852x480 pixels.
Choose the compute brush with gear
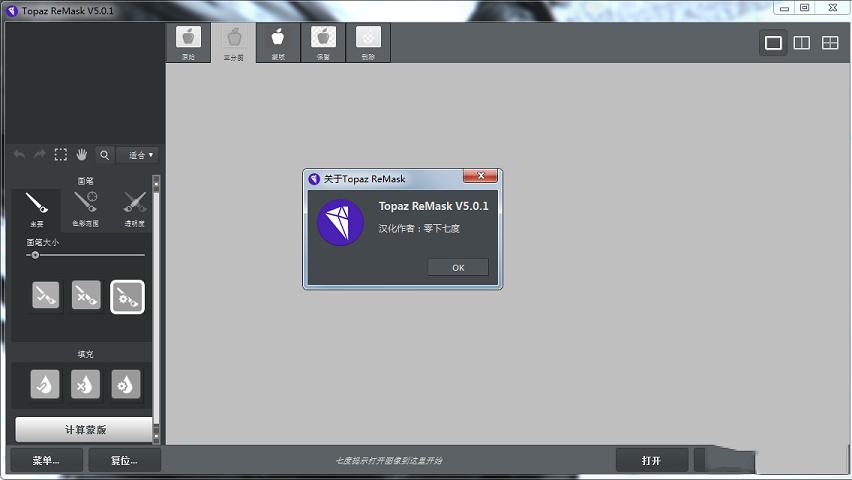[127, 297]
